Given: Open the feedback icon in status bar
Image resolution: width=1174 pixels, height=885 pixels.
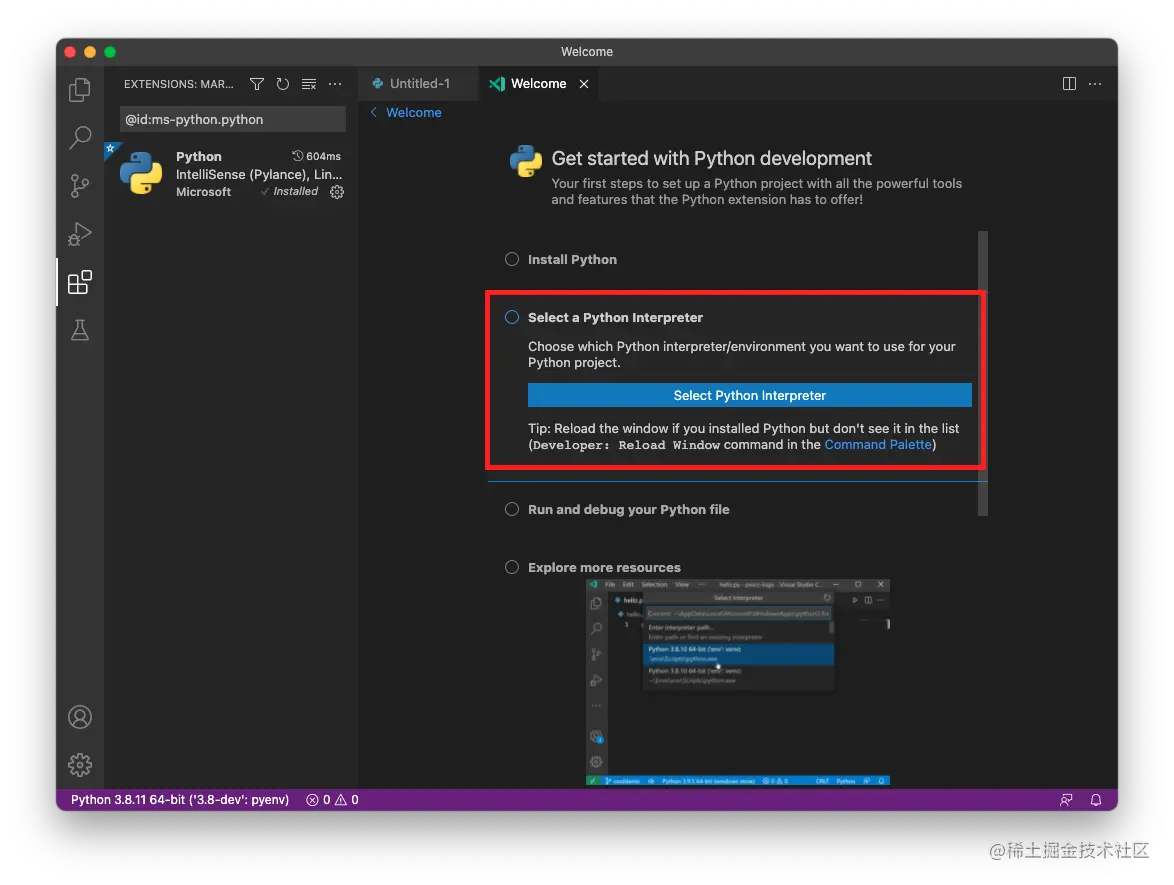Looking at the screenshot, I should point(1066,800).
